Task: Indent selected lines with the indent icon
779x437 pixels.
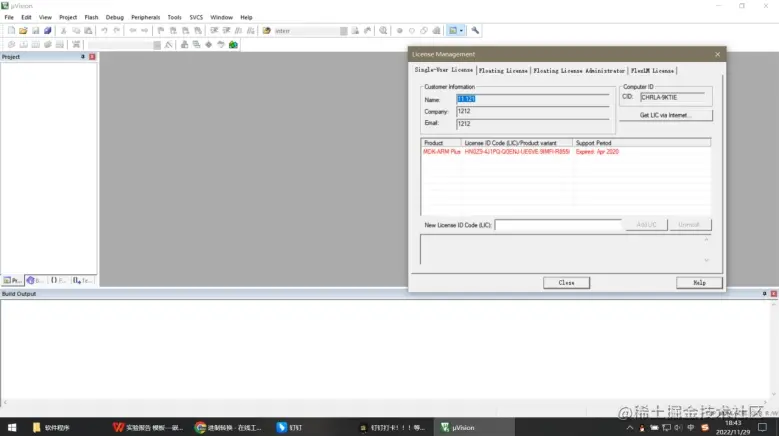Action: tap(214, 31)
